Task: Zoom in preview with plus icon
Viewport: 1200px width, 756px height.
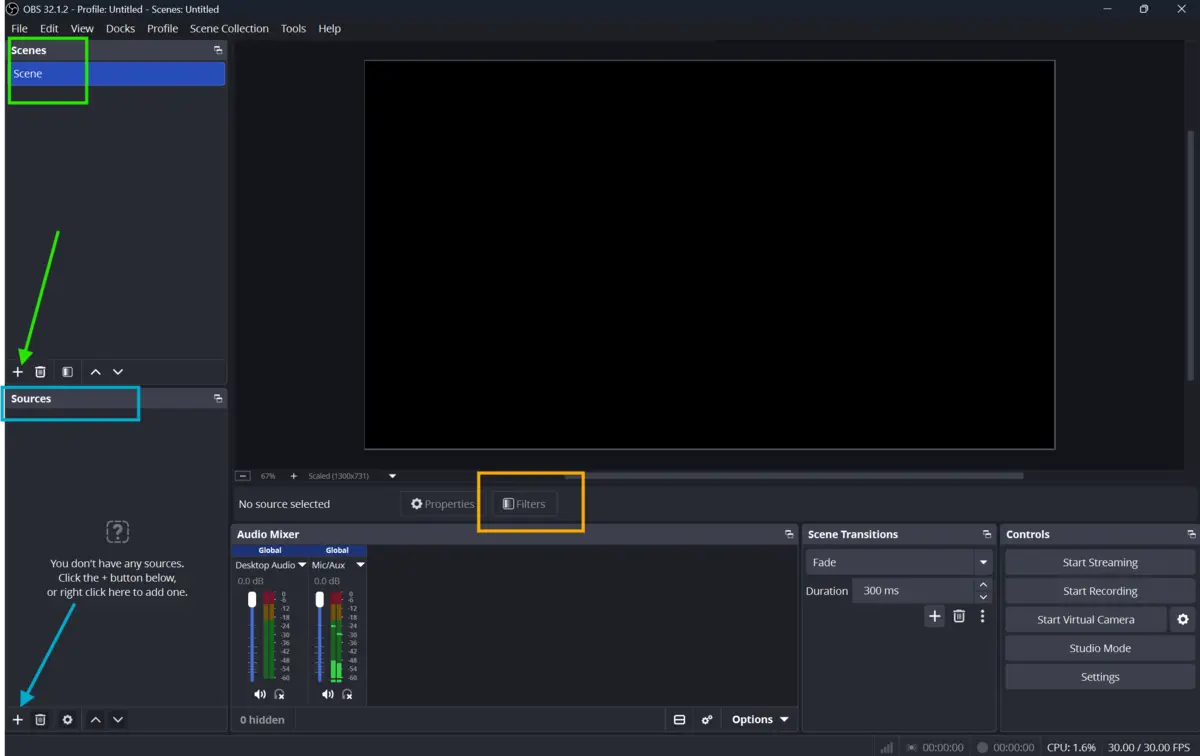Action: point(293,476)
